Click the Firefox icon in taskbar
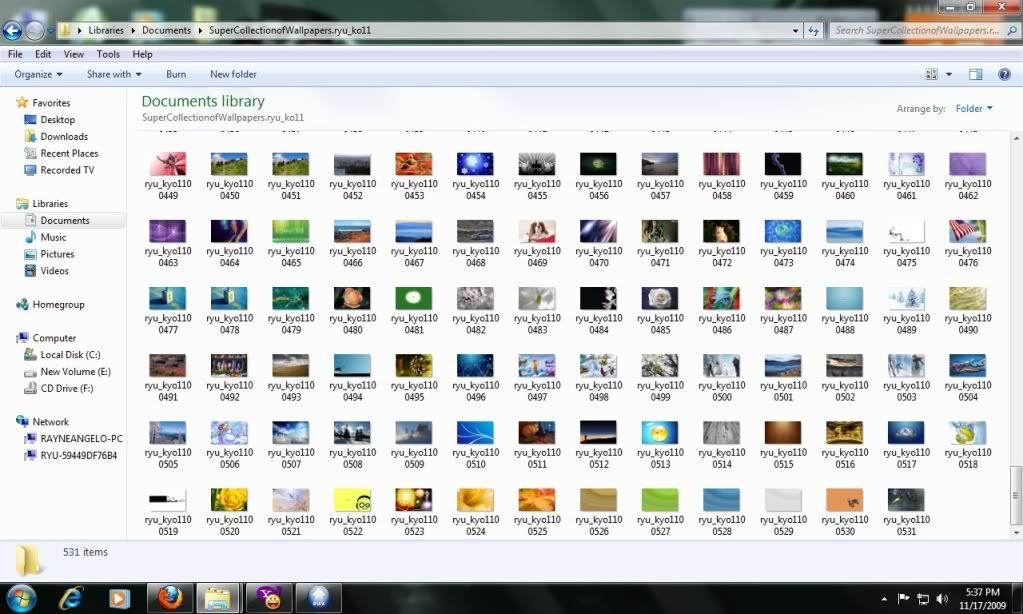The height and width of the screenshot is (614, 1023). [167, 598]
